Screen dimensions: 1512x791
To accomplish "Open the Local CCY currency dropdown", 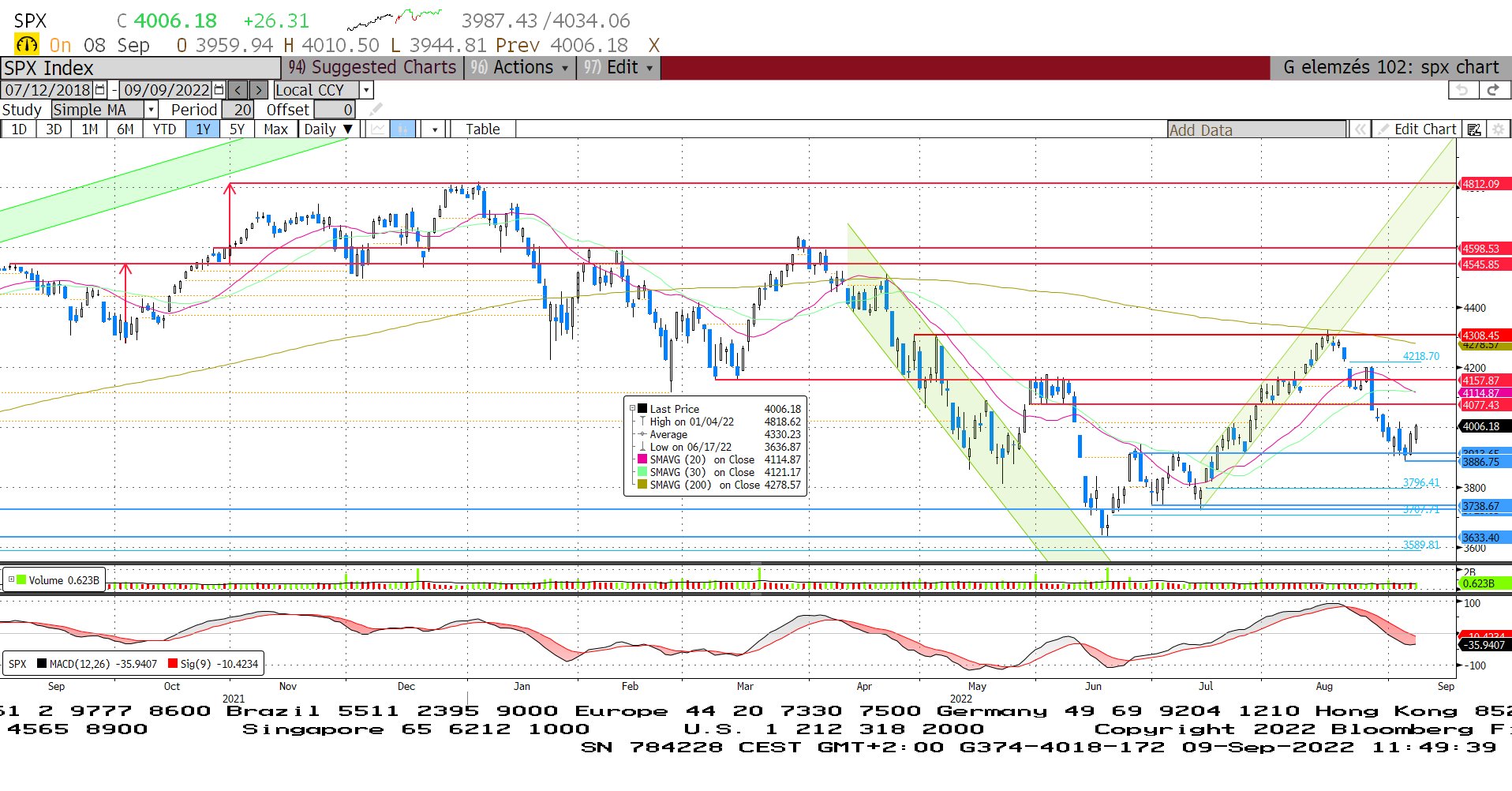I will tap(366, 90).
